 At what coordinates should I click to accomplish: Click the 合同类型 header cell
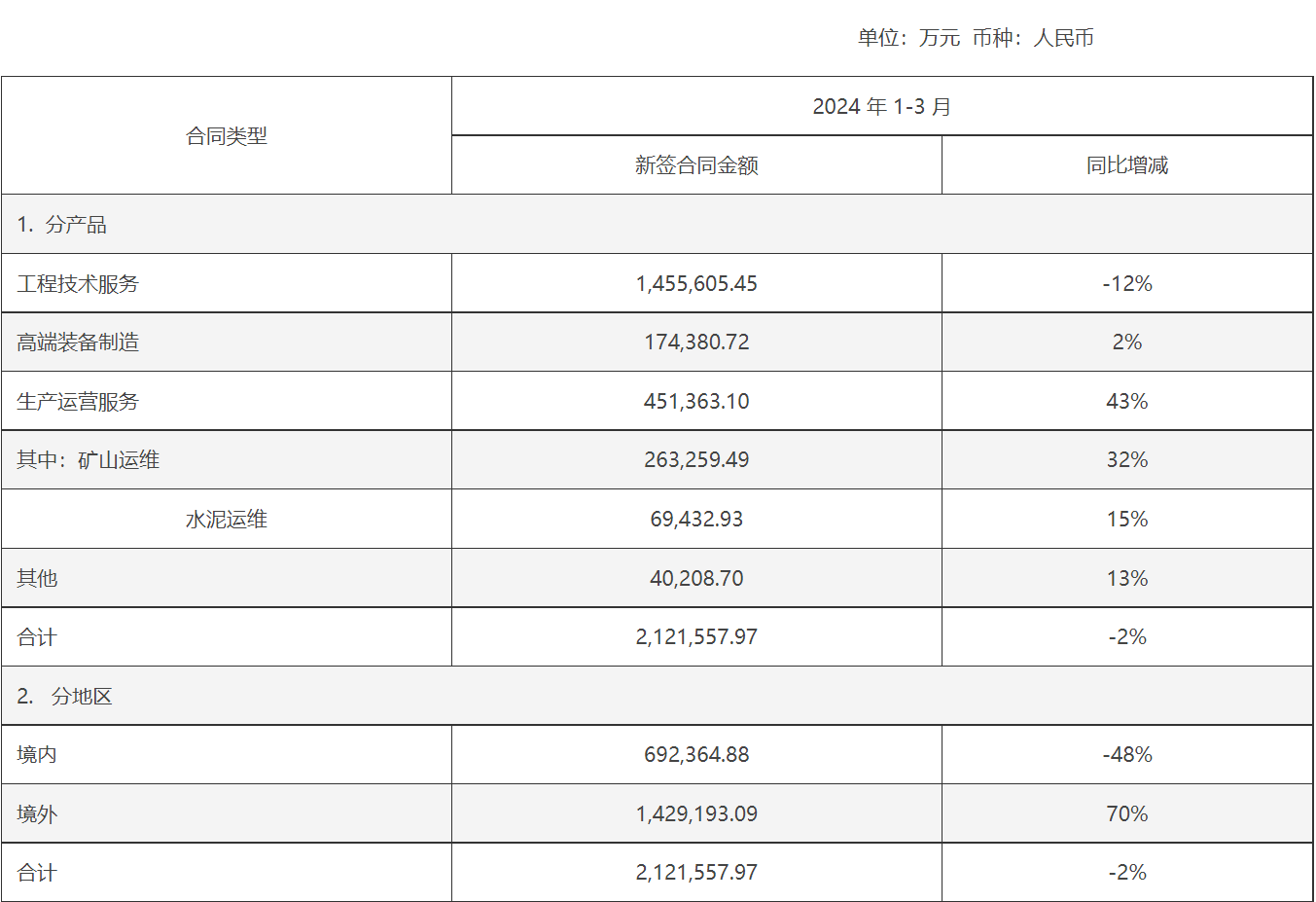pos(226,136)
